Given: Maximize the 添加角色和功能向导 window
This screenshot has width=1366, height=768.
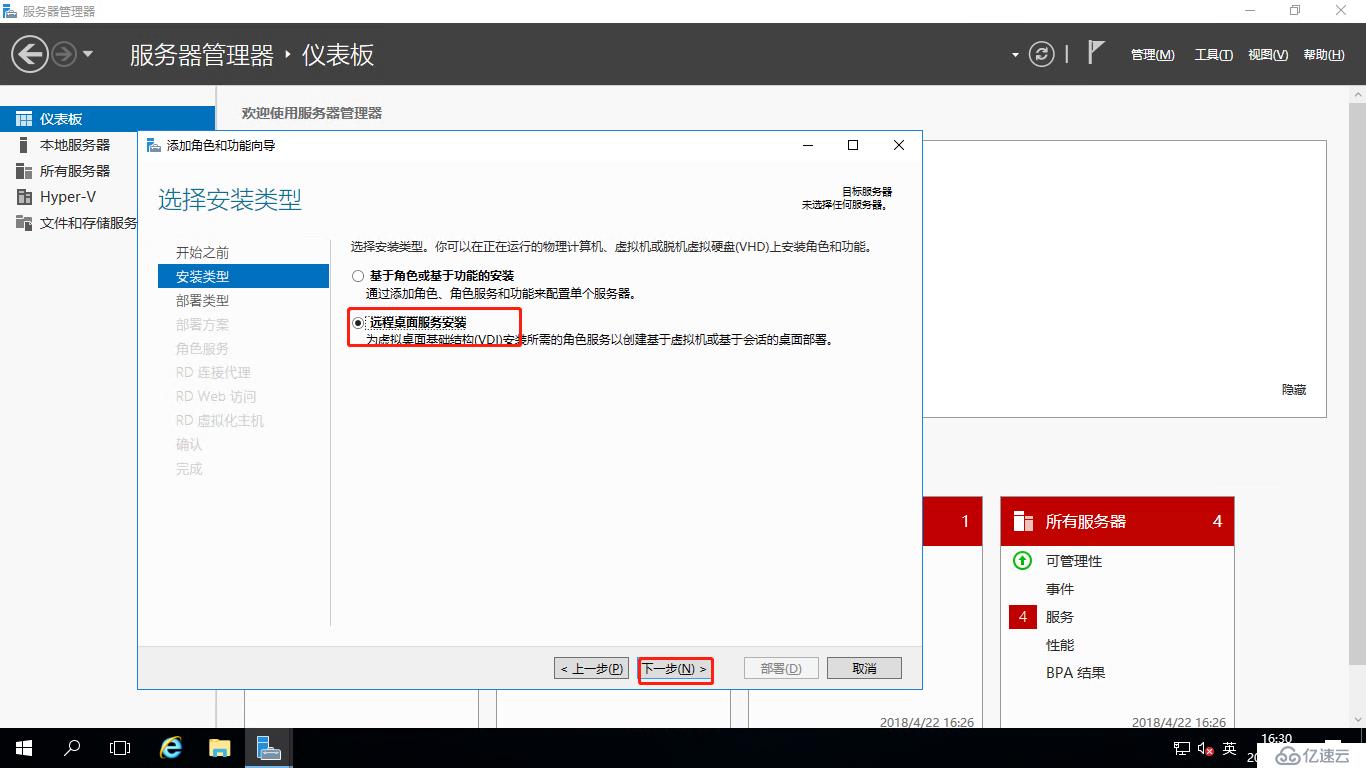Looking at the screenshot, I should click(x=853, y=145).
